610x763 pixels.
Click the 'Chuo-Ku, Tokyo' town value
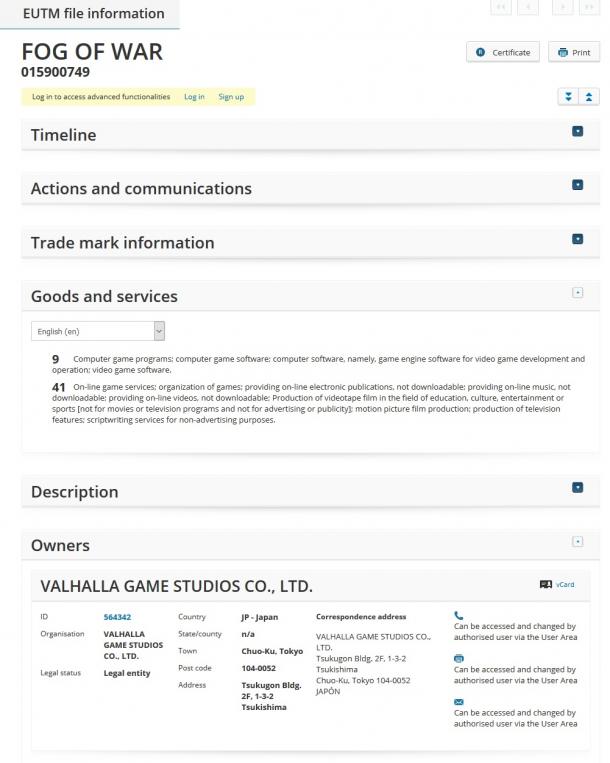pos(272,651)
